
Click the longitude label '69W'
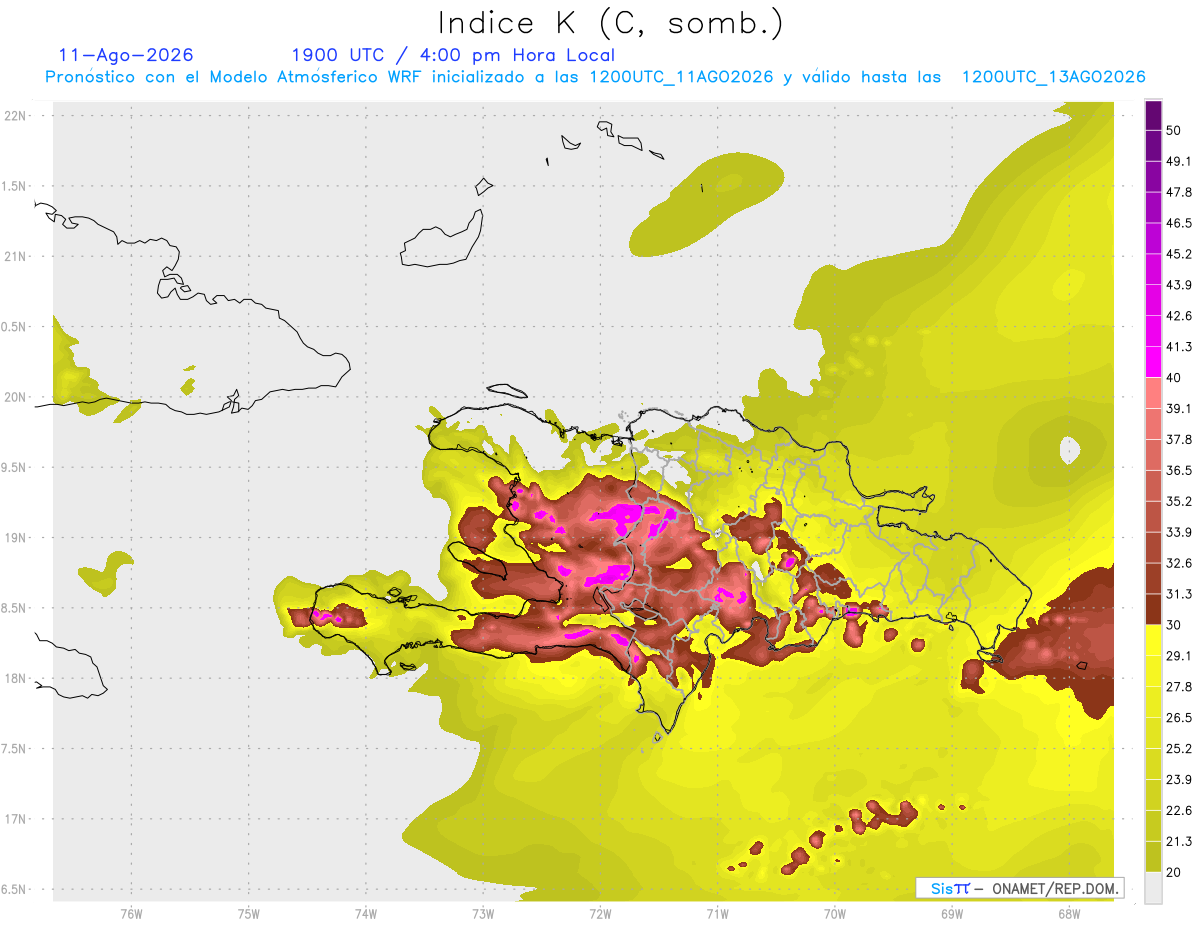coord(951,914)
